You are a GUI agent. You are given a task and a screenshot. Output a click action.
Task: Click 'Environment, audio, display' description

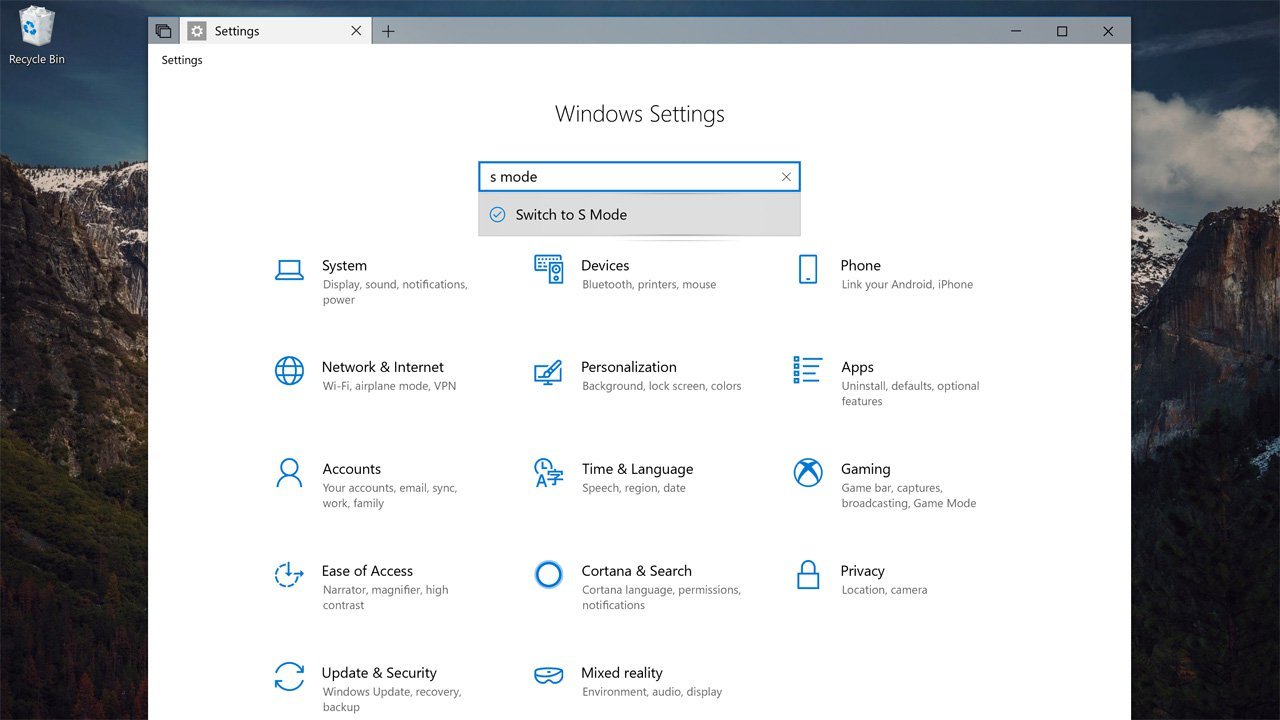click(652, 692)
